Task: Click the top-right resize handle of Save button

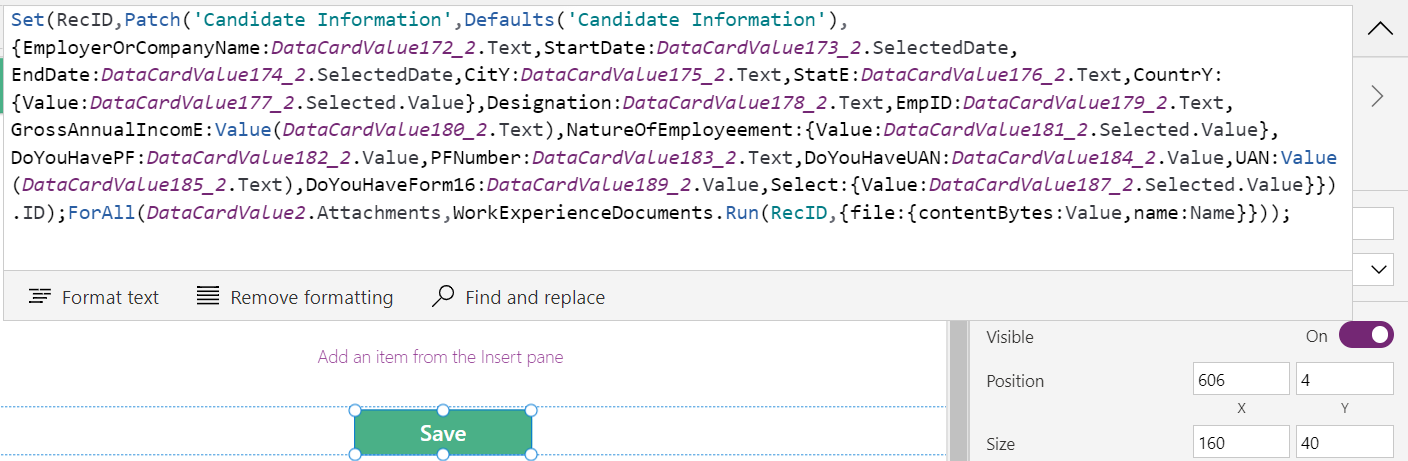Action: [531, 410]
